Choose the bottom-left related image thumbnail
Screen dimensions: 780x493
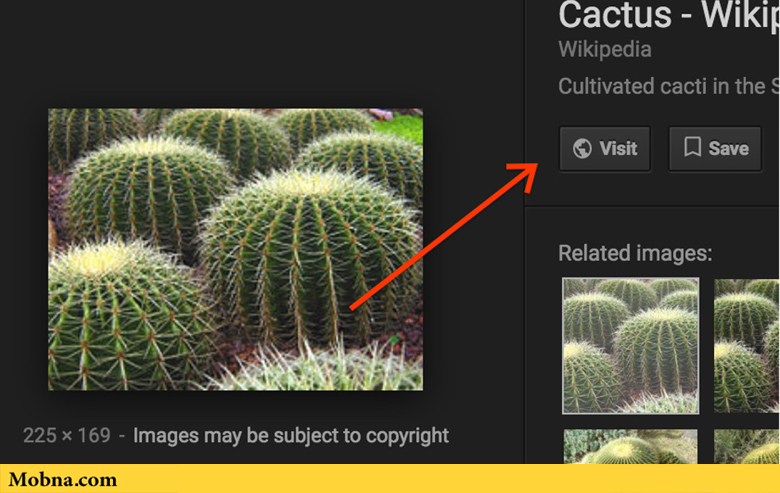tap(630, 447)
